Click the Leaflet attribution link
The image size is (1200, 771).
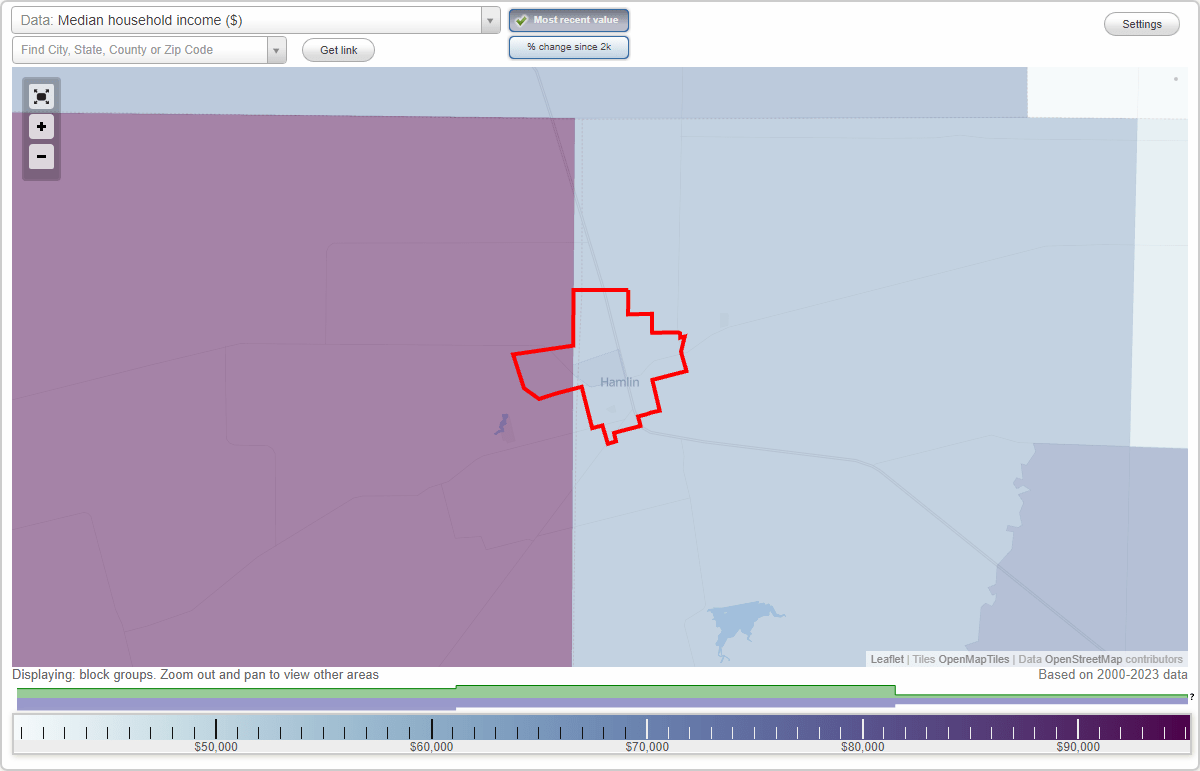(886, 659)
